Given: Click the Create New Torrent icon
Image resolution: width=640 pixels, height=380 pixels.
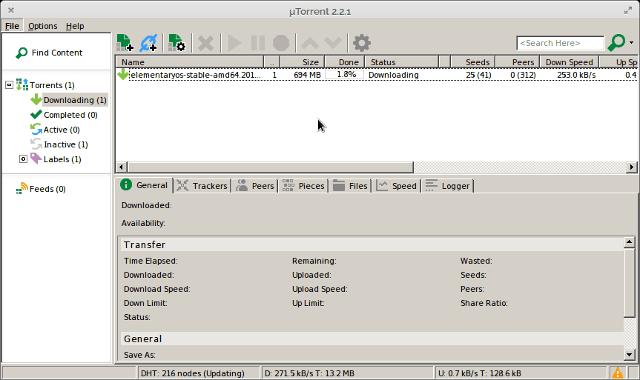Looking at the screenshot, I should point(176,42).
